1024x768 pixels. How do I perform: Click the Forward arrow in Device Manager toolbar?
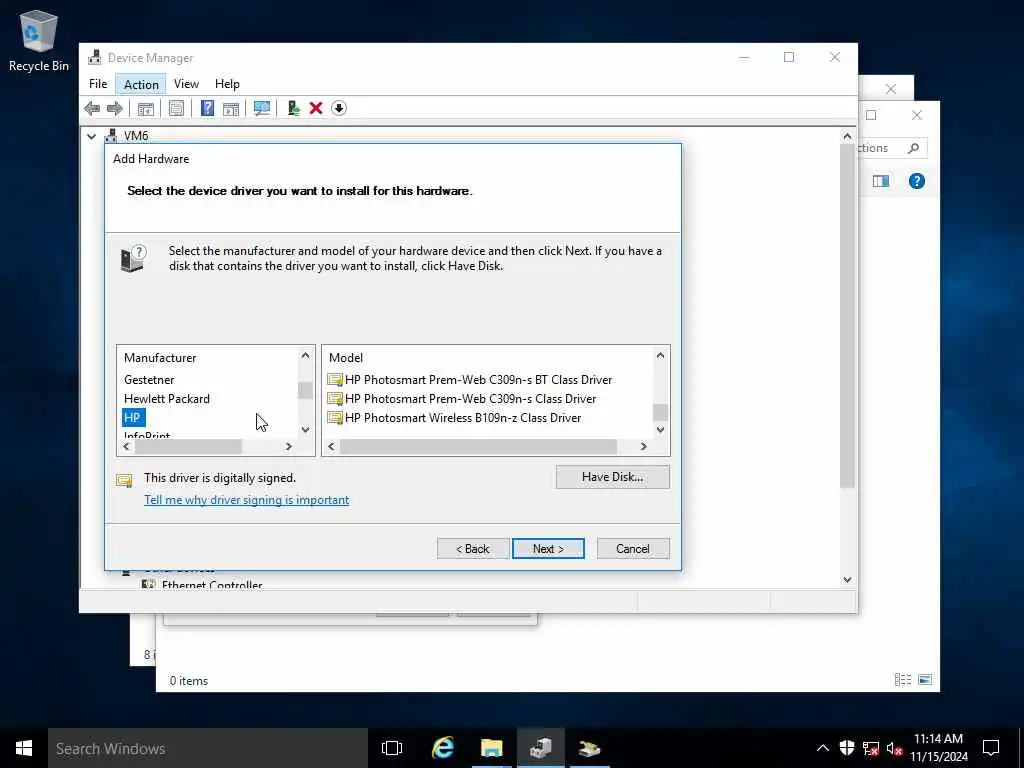click(114, 108)
